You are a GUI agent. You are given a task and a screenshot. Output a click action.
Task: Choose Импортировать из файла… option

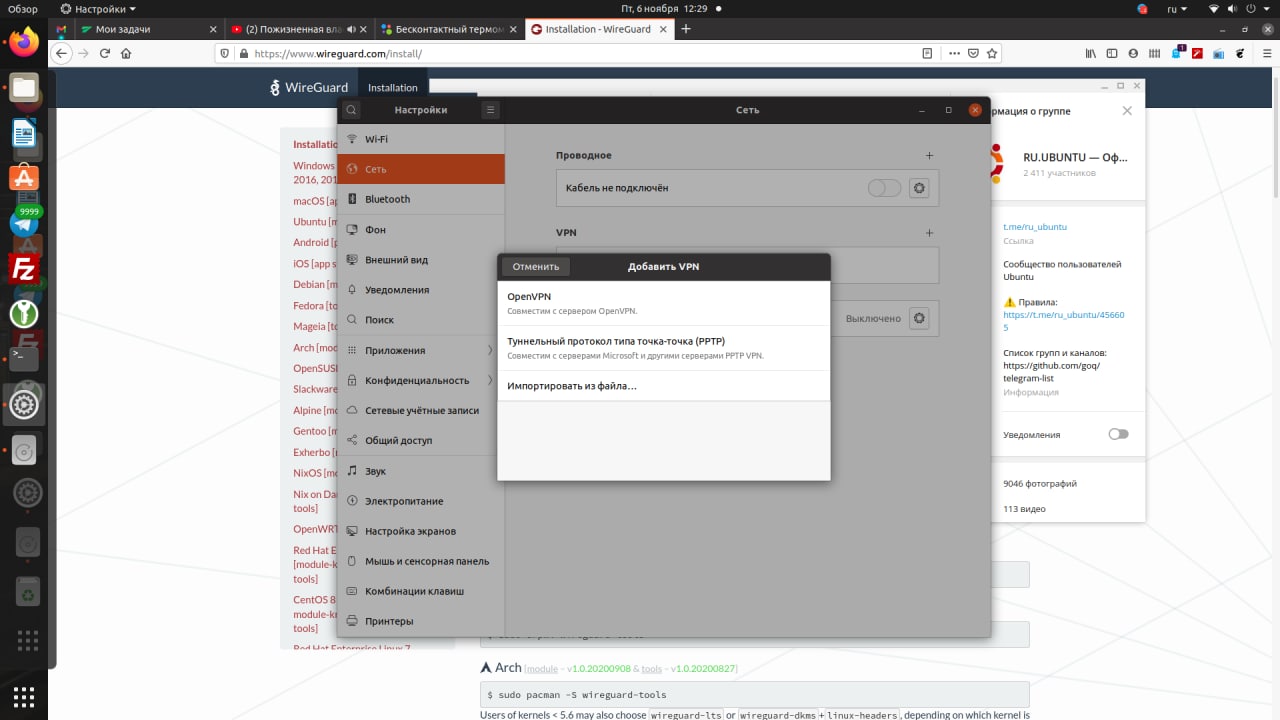click(x=664, y=386)
